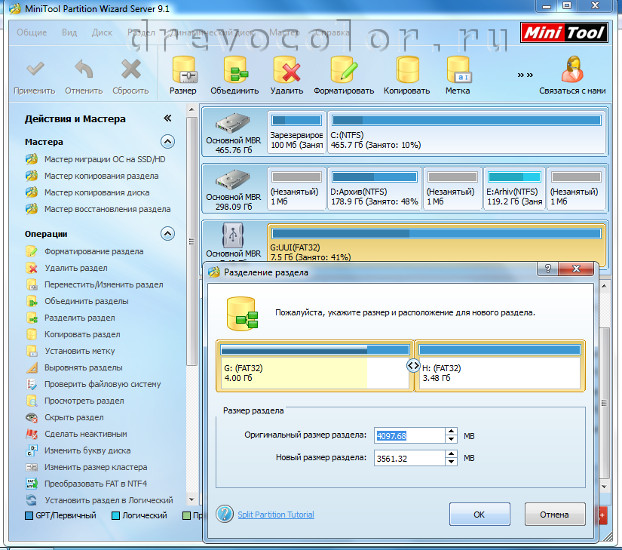Click the Применить (Apply) toolbar icon
This screenshot has height=550, width=622.
35,70
